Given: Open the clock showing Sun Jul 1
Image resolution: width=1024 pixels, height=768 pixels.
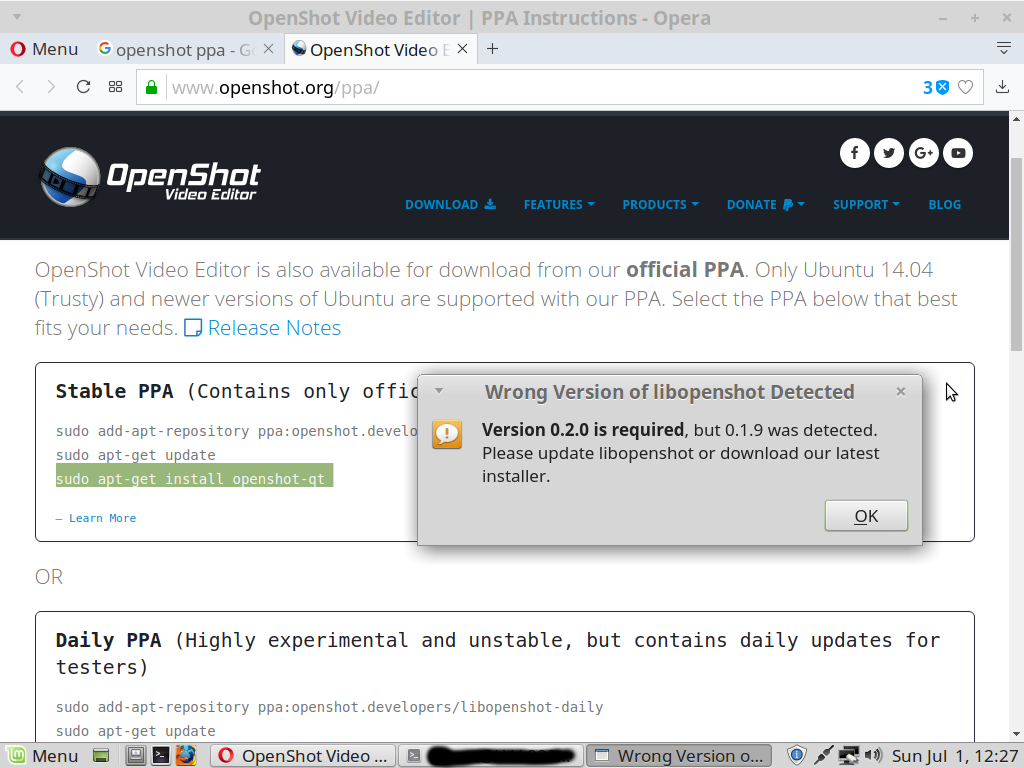Looking at the screenshot, I should (955, 756).
